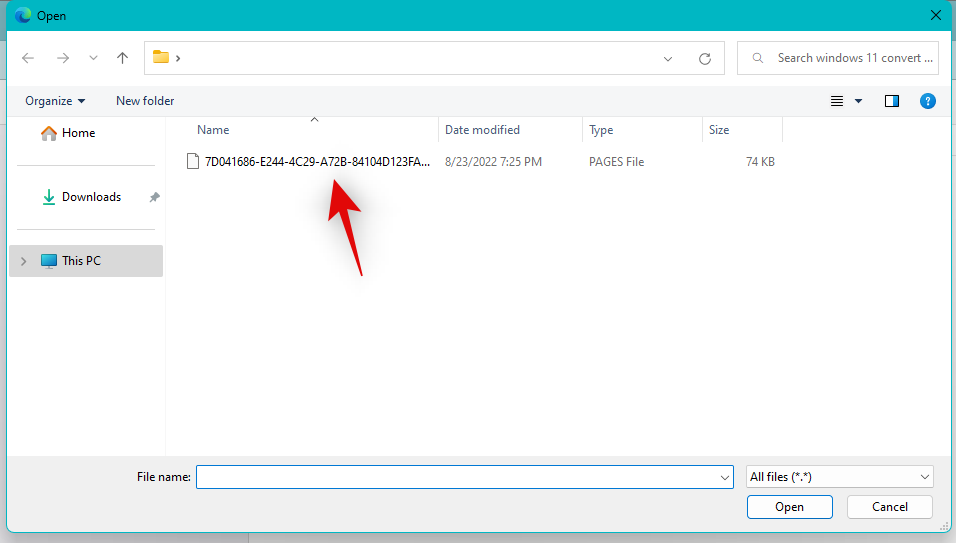Open the All files (*.*) type filter
956x543 pixels.
(840, 477)
